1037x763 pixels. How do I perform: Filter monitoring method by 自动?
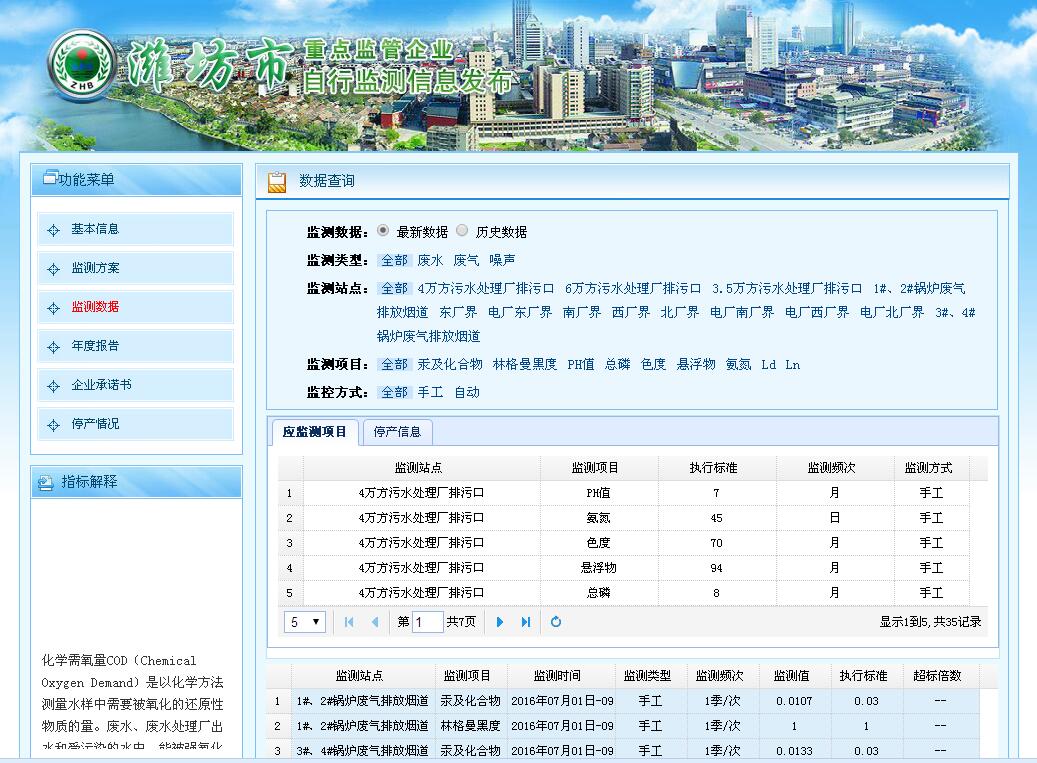point(467,392)
